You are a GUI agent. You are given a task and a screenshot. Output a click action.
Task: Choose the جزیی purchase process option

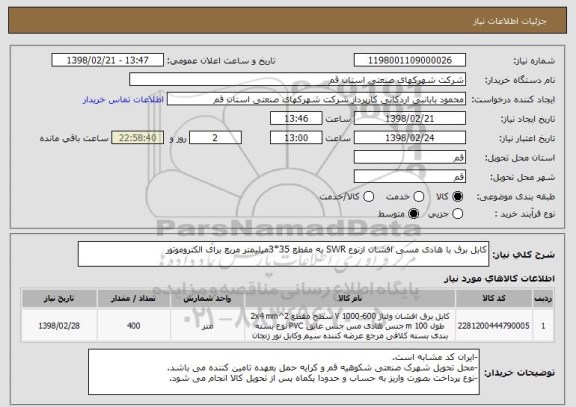[x=457, y=214]
